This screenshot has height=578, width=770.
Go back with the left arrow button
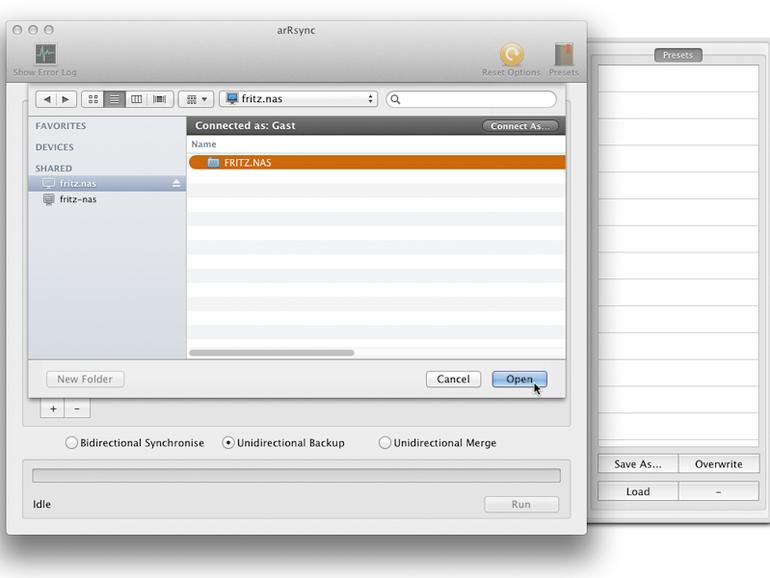tap(47, 99)
